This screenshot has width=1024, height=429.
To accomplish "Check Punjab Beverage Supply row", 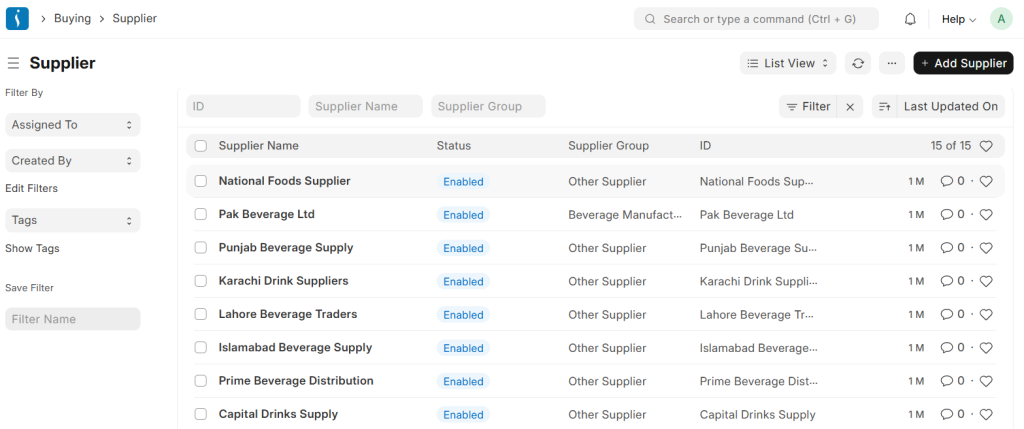I will tap(201, 247).
